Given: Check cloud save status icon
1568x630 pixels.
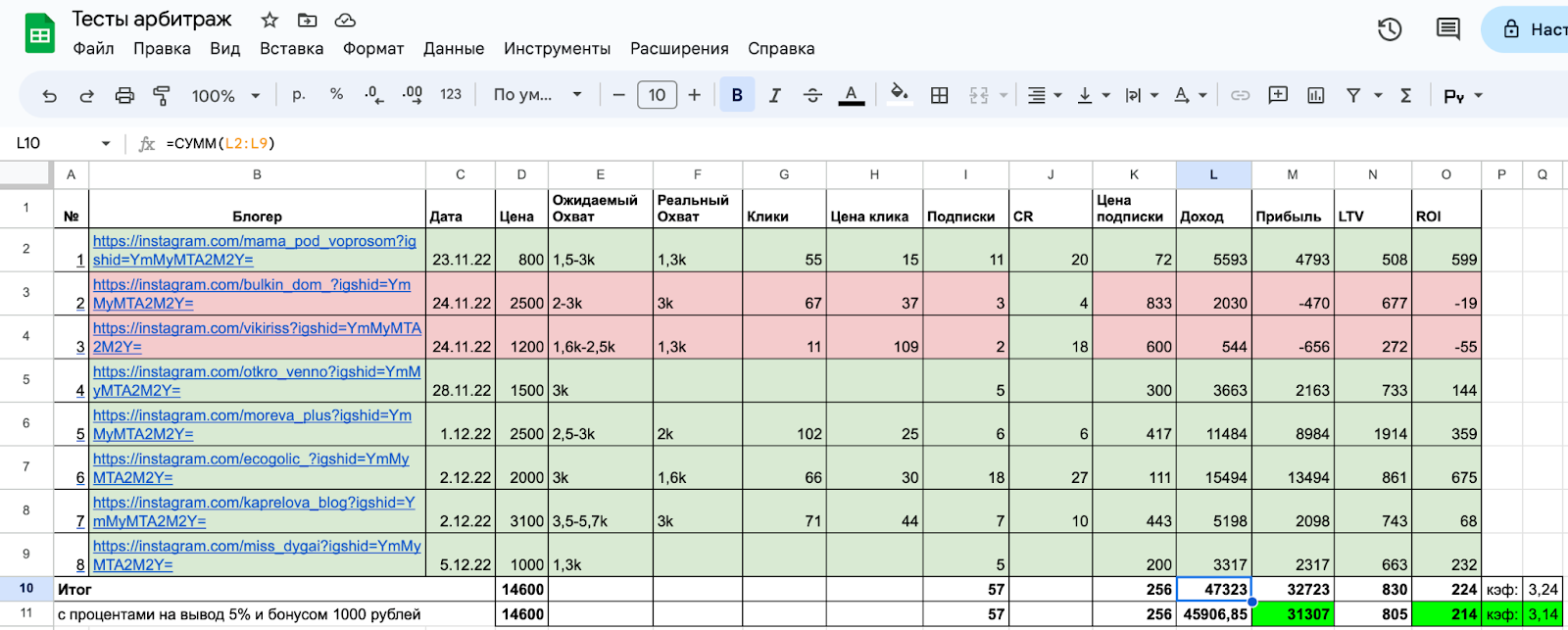Looking at the screenshot, I should pos(345,20).
